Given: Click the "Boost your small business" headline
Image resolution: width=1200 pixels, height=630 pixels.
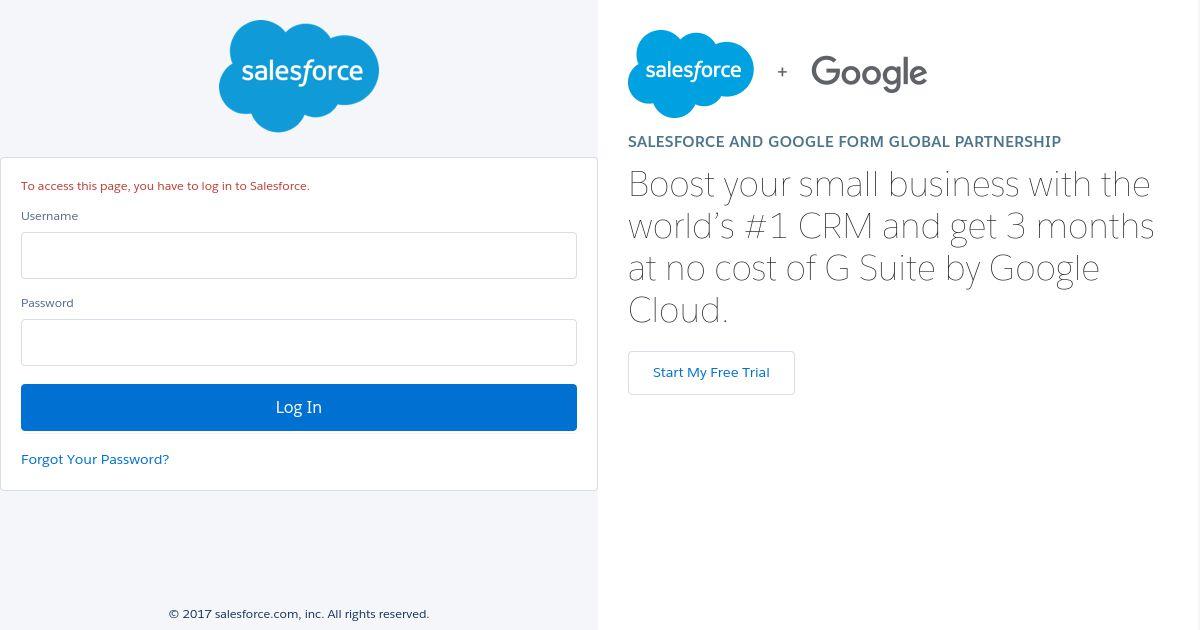Looking at the screenshot, I should (891, 247).
